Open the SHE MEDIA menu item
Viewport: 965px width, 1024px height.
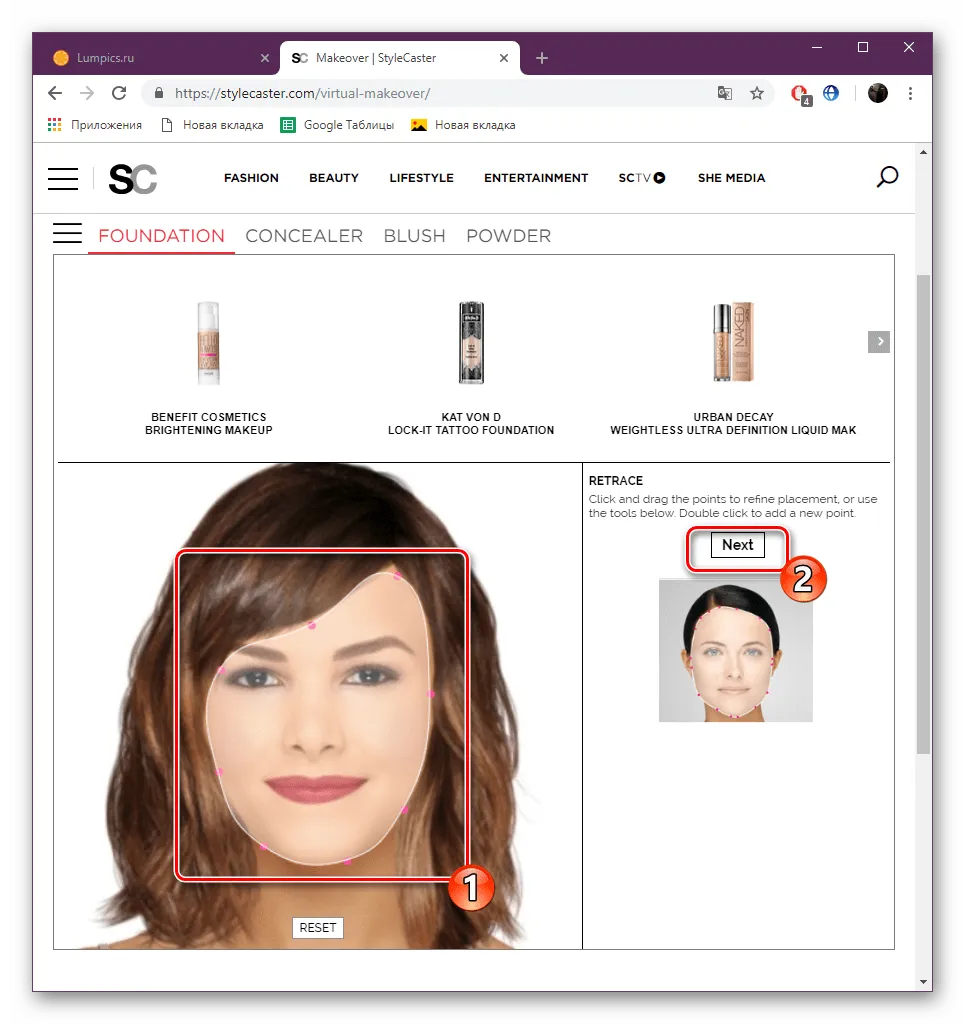(x=731, y=178)
